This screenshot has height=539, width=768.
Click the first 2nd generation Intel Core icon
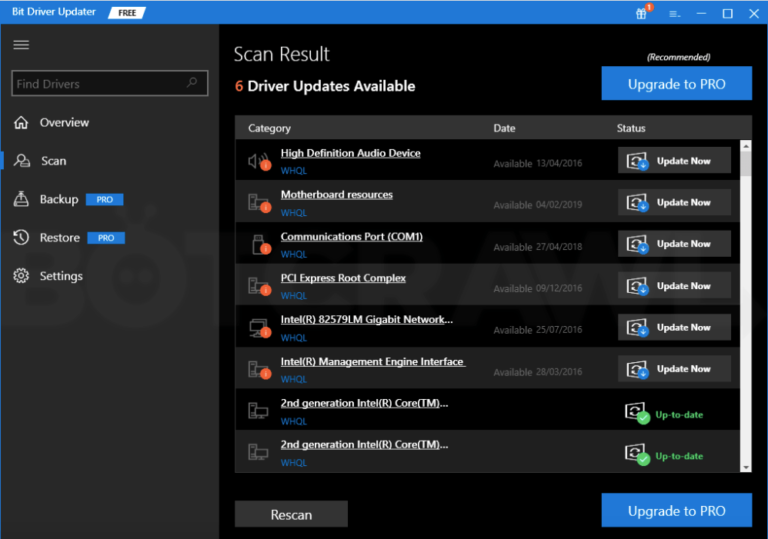(x=258, y=411)
